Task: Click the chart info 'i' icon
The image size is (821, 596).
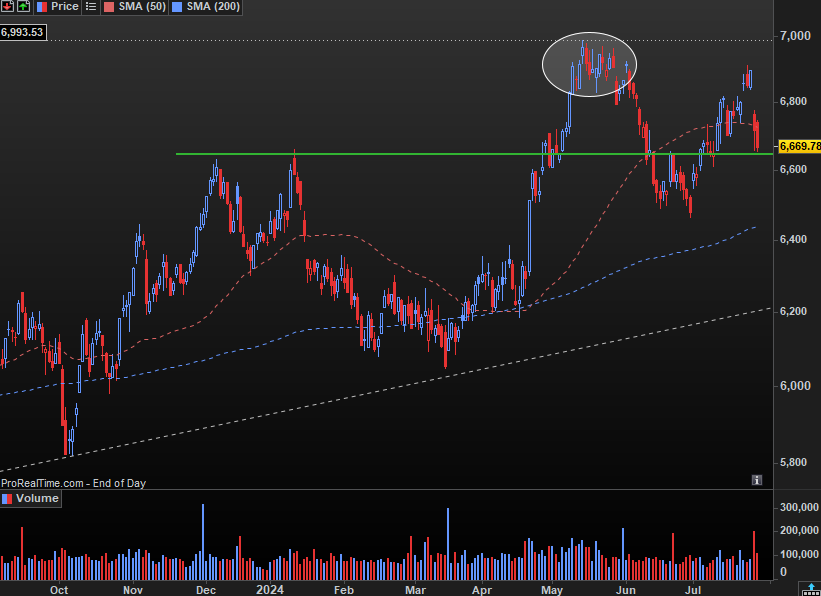Action: (757, 480)
